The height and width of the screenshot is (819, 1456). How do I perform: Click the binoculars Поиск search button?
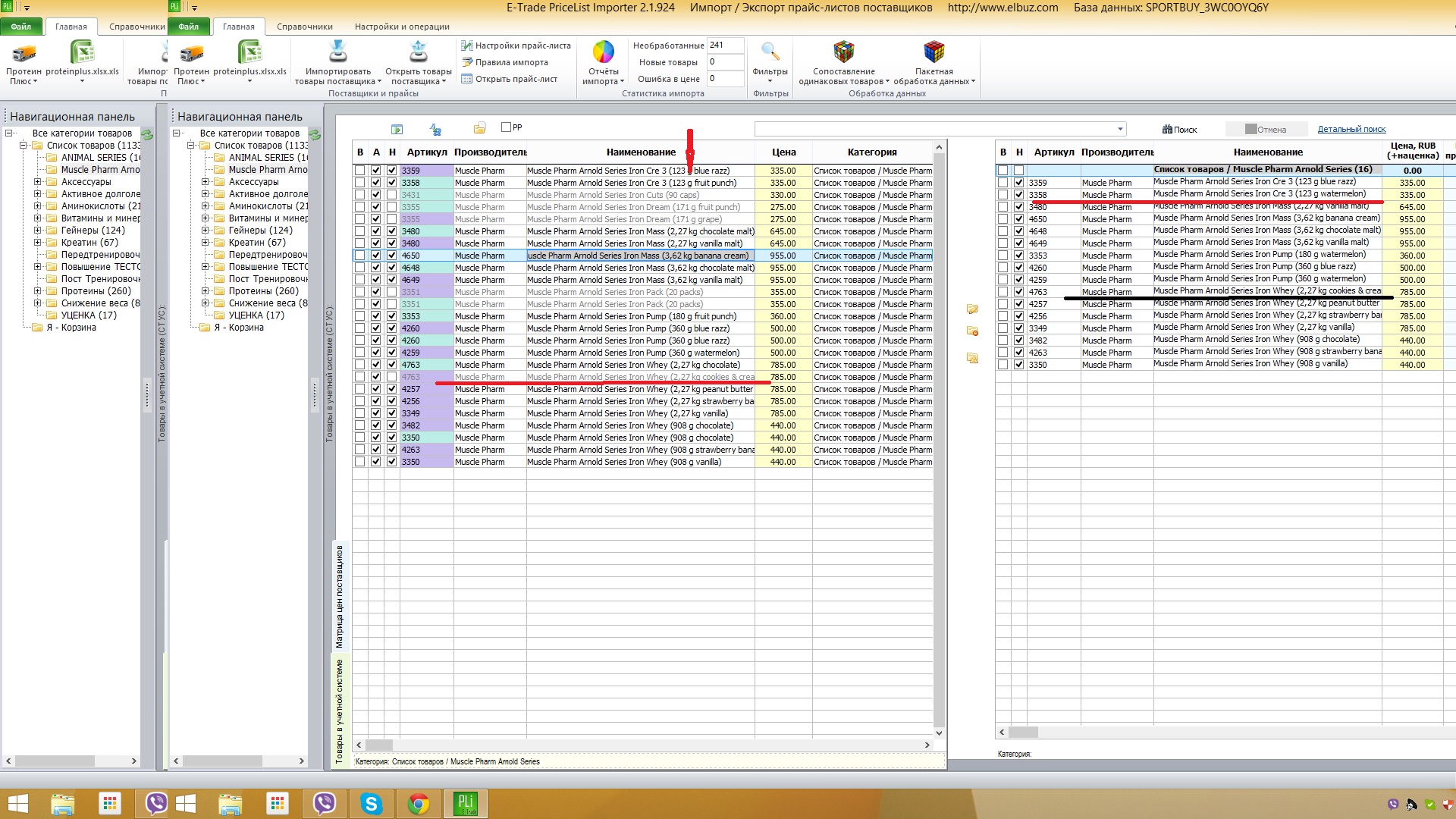pos(1179,130)
